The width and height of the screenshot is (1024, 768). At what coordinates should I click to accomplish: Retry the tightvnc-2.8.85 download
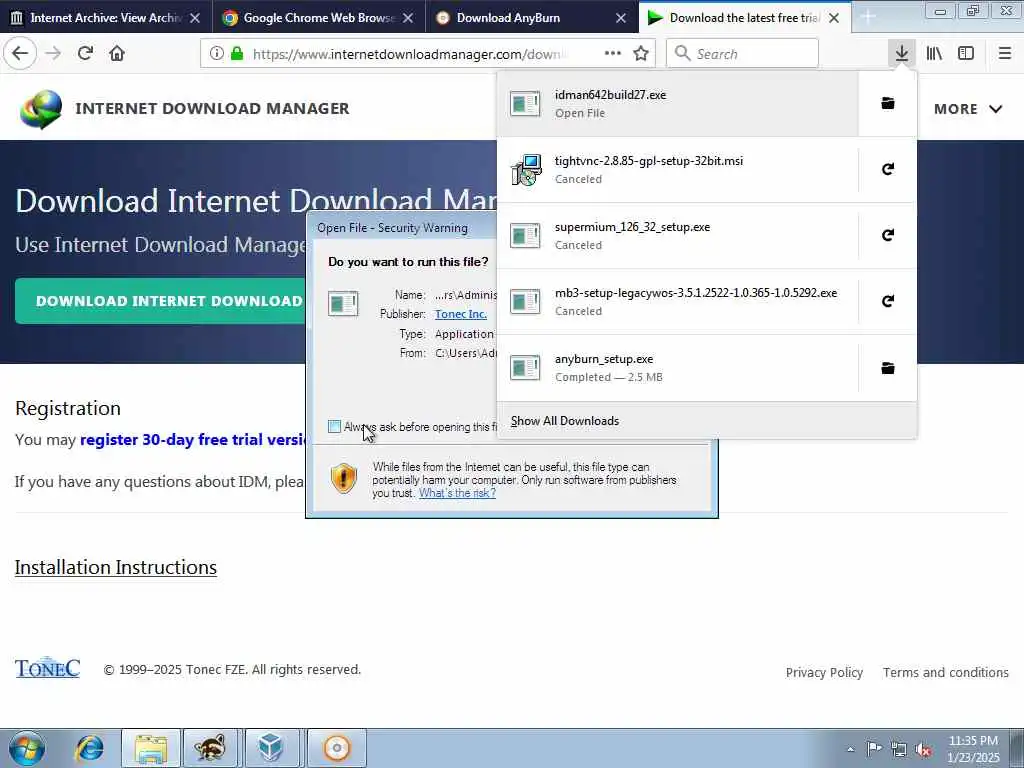888,169
